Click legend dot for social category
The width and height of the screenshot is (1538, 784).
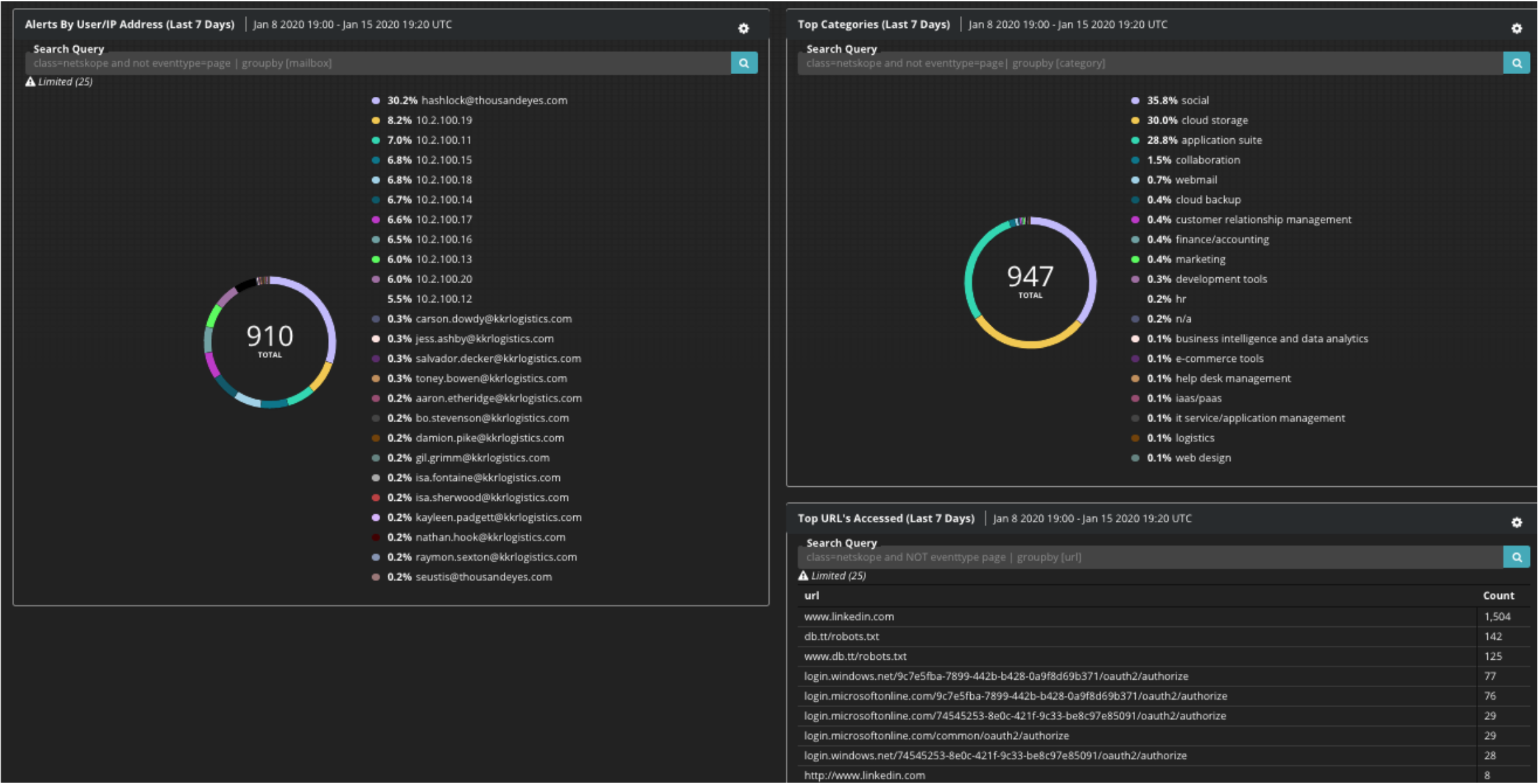[1135, 101]
